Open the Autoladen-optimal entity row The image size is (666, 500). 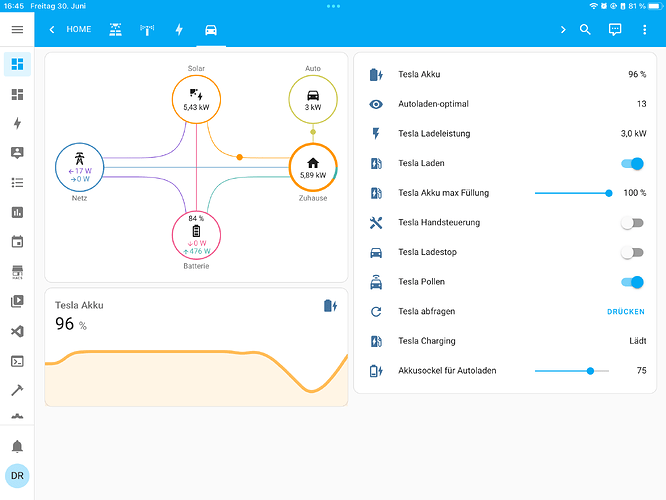point(505,104)
